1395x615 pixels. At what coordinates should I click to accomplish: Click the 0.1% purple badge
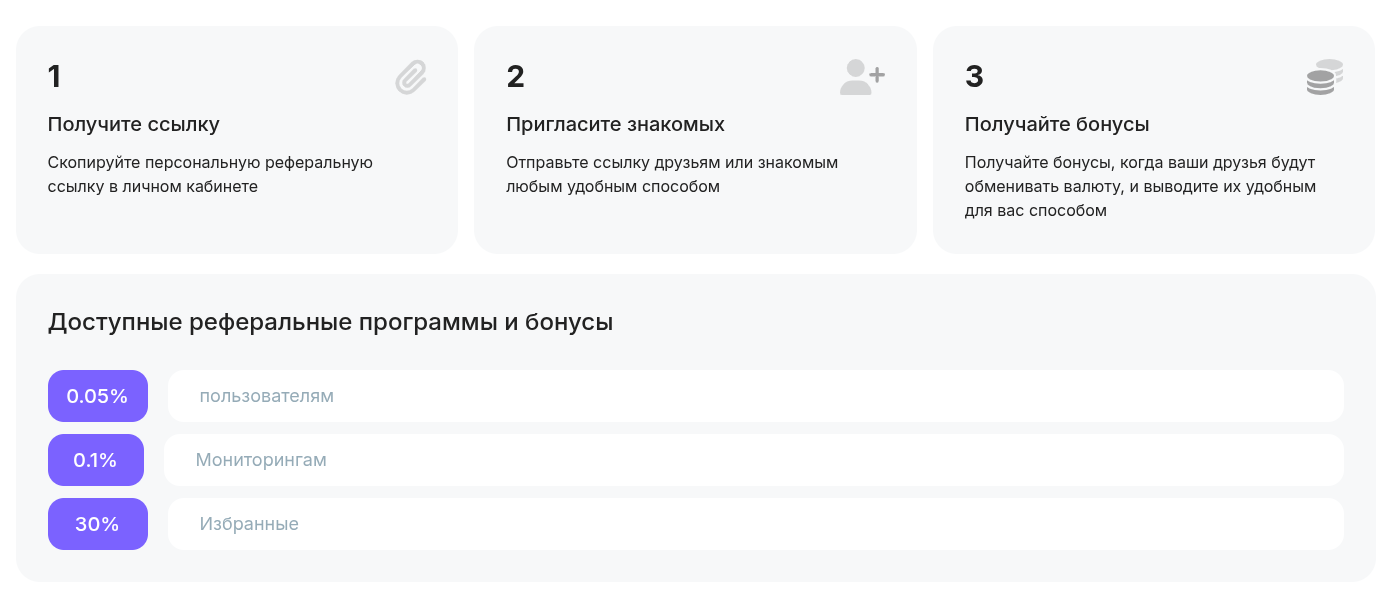pyautogui.click(x=96, y=460)
